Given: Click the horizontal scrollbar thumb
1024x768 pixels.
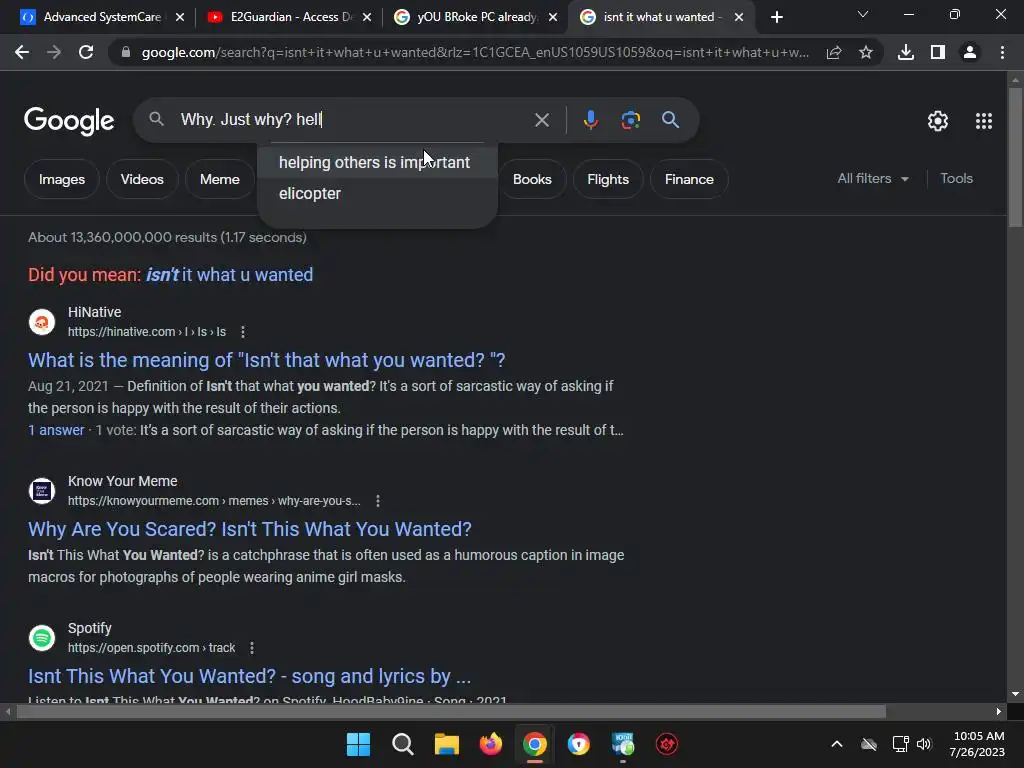Looking at the screenshot, I should point(451,711).
